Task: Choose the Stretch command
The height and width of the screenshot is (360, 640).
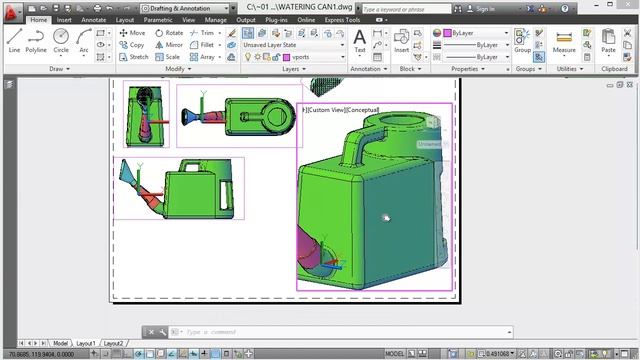Action: click(x=133, y=57)
